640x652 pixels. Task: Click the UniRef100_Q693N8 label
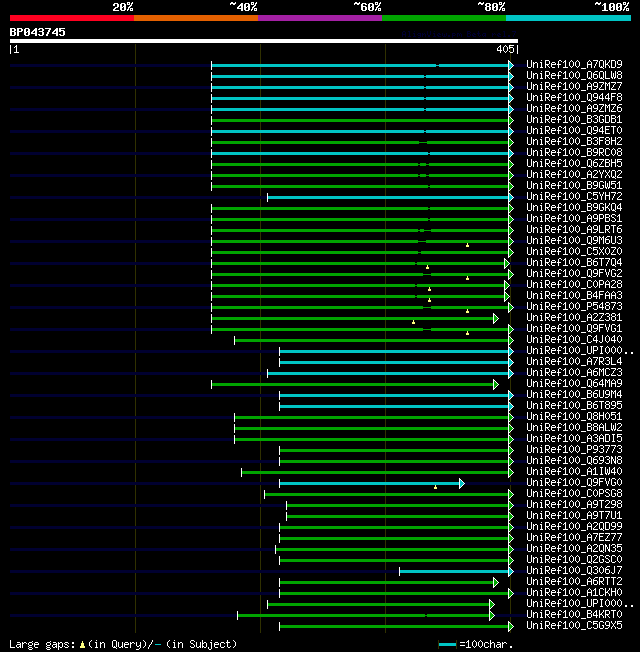coord(574,461)
